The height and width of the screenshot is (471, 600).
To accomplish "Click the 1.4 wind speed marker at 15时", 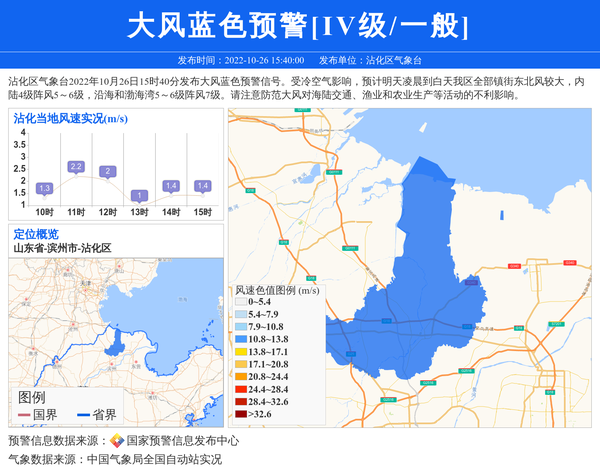I will pos(203,186).
